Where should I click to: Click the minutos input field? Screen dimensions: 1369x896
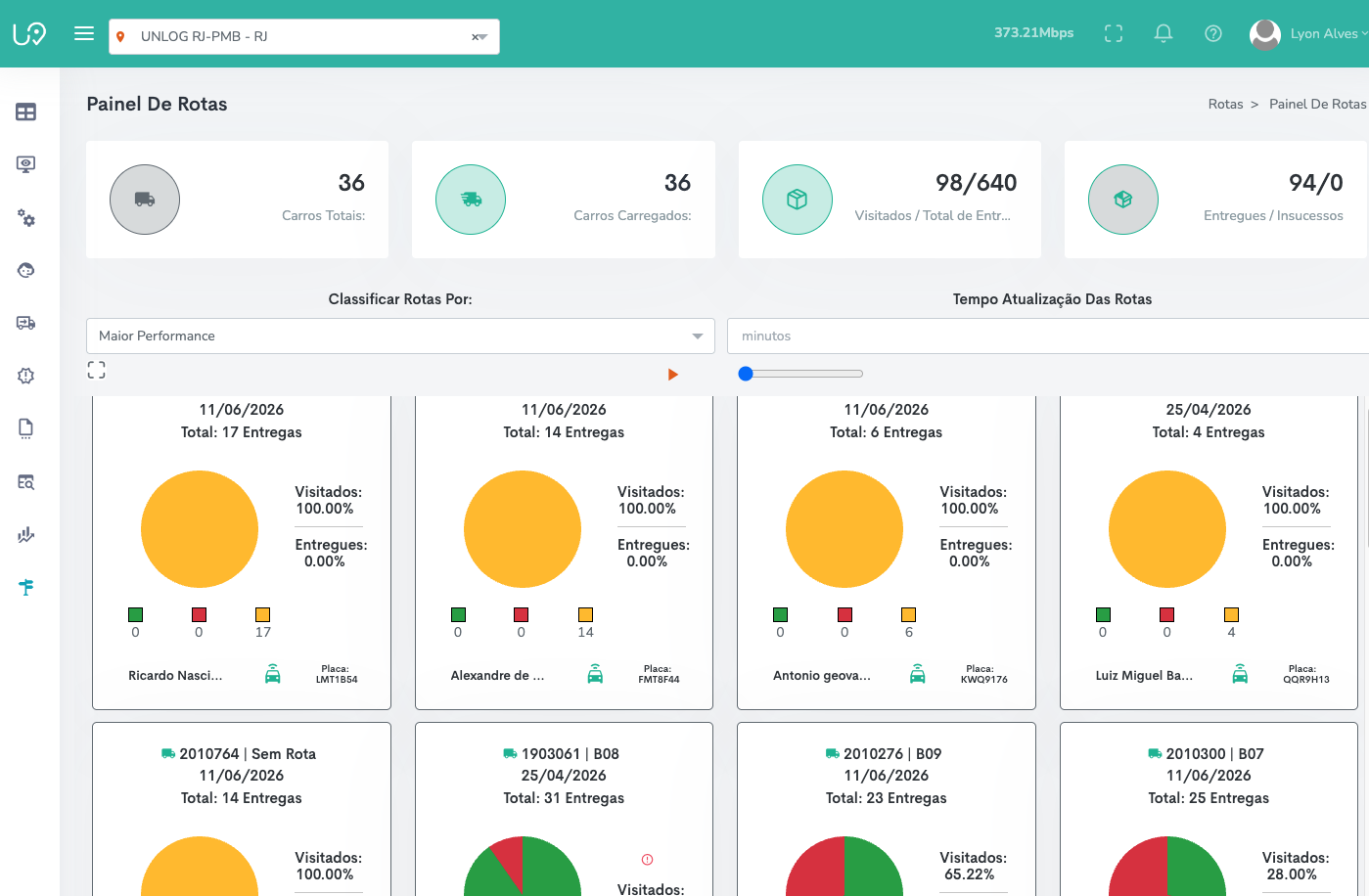1048,336
